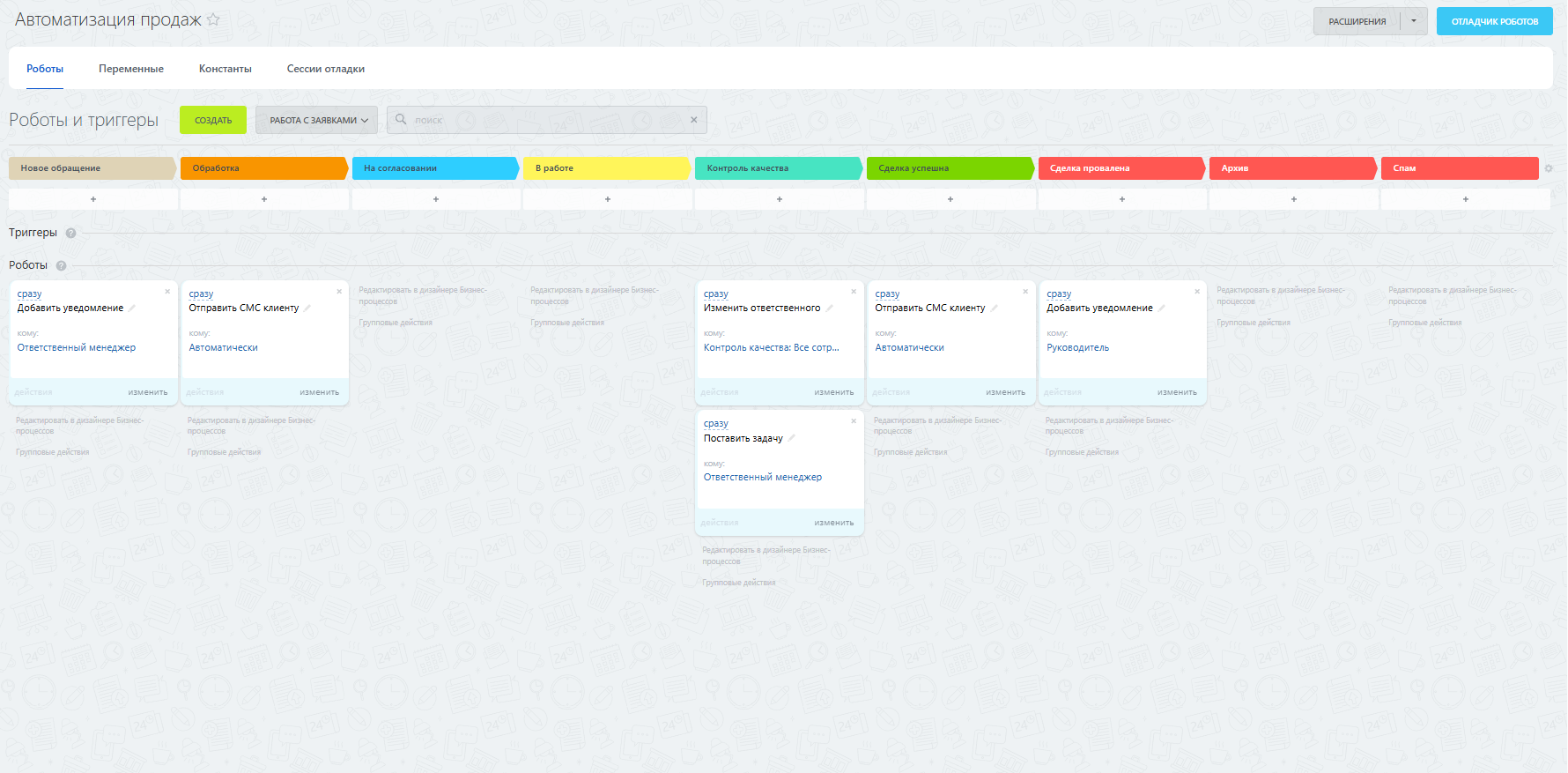Select the Спам stage header

click(1460, 168)
